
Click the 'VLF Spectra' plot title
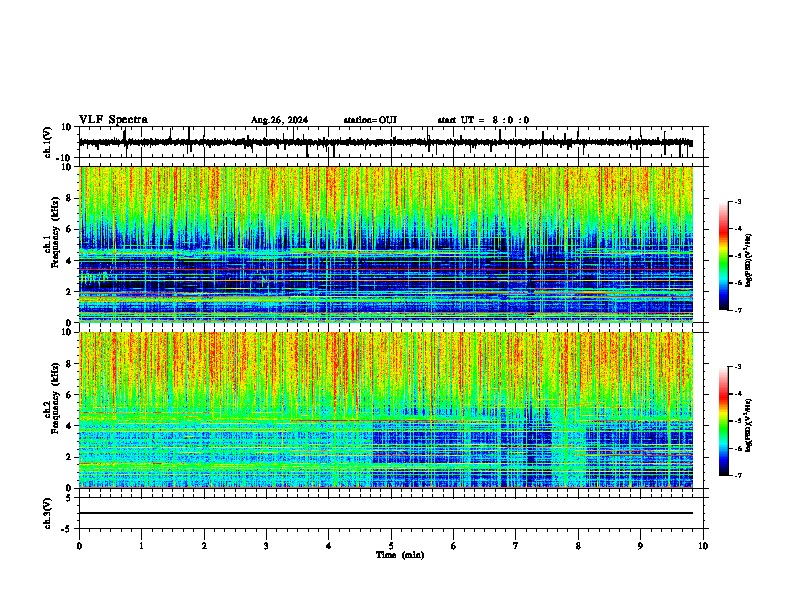tap(113, 120)
